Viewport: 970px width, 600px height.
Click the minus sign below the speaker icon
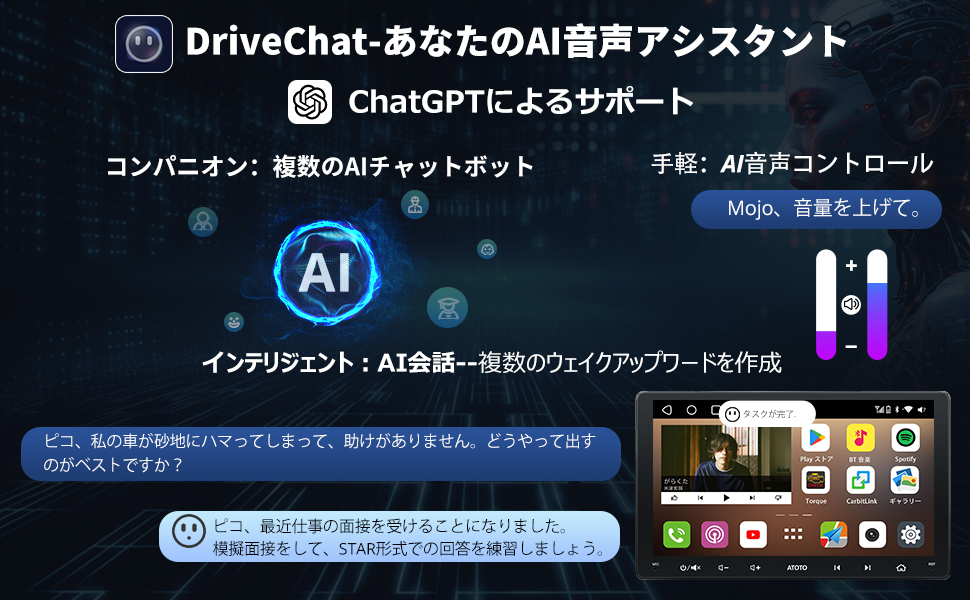851,346
